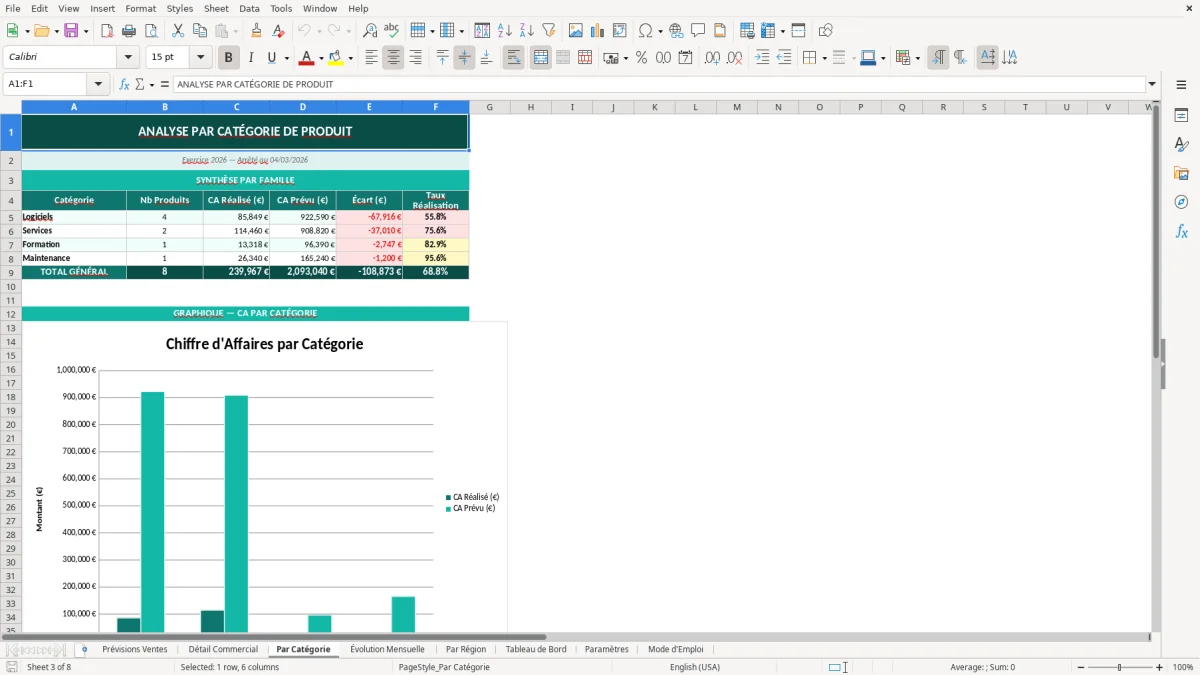The image size is (1200, 675).
Task: Click the Print icon
Action: [x=129, y=31]
